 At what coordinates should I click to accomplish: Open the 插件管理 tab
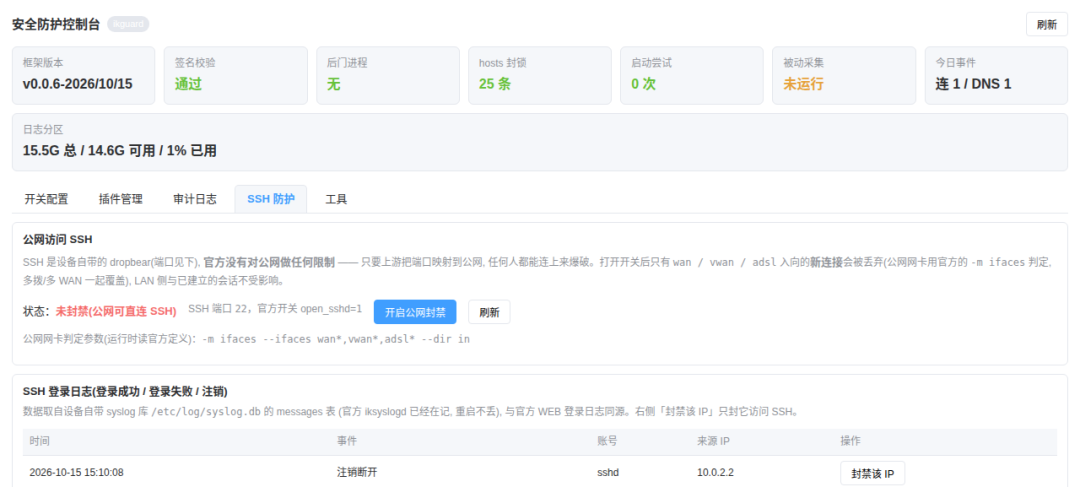point(121,199)
